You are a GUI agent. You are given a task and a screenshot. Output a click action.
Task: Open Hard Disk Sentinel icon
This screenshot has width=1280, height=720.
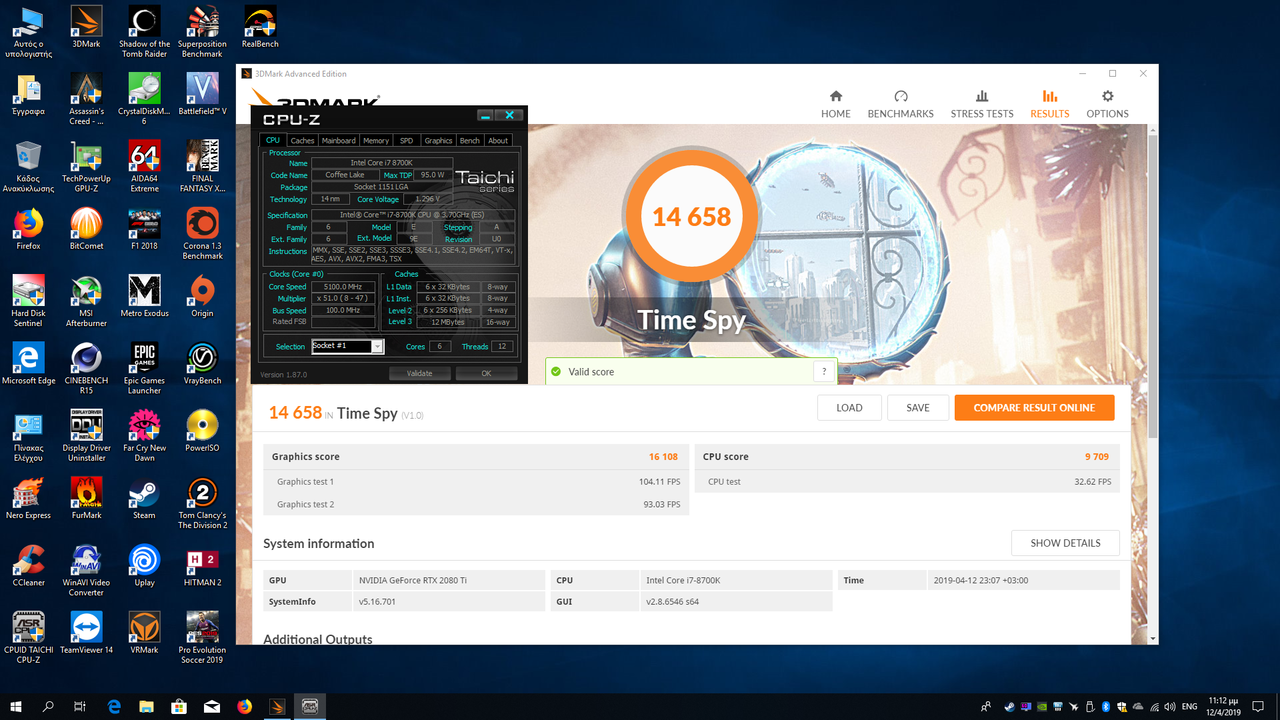click(x=28, y=300)
